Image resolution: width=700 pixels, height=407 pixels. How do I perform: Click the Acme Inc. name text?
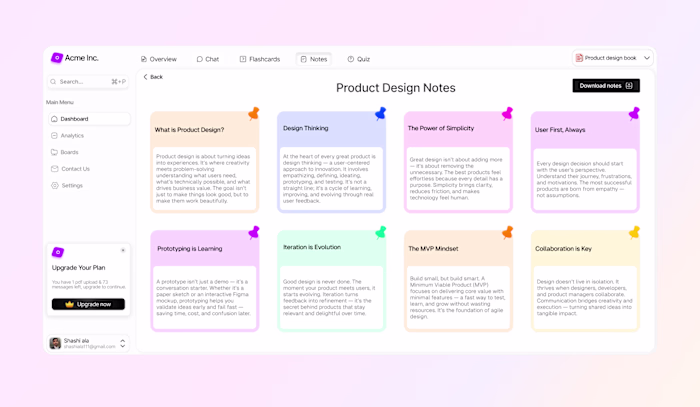[82, 58]
